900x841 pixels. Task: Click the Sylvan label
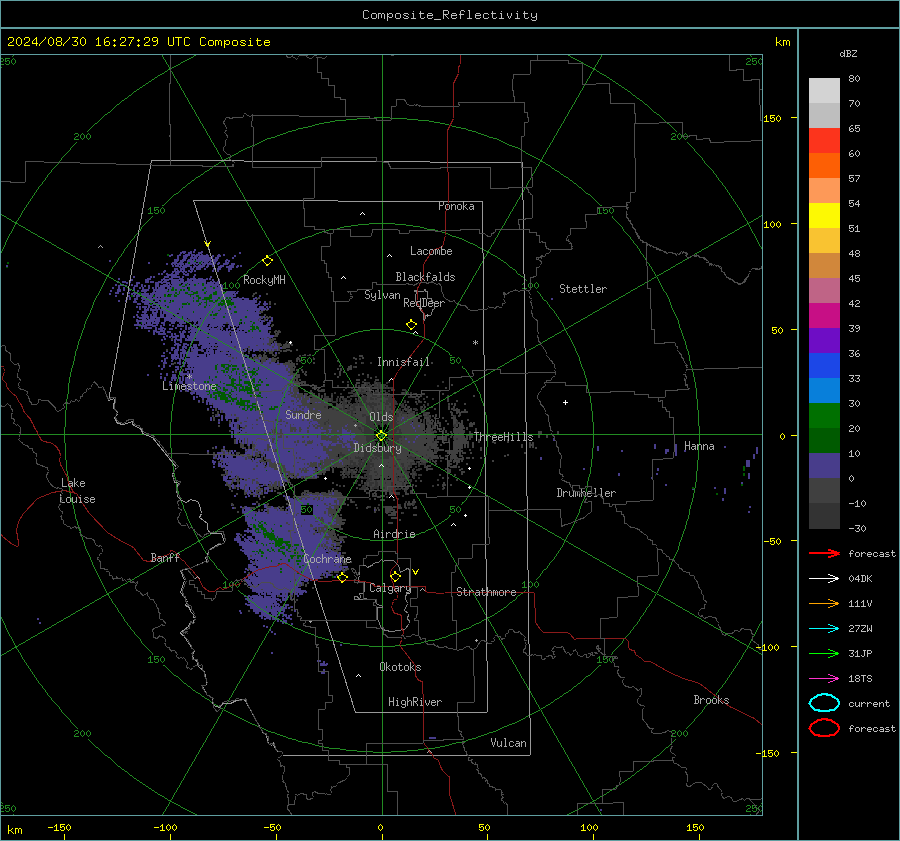tap(382, 295)
